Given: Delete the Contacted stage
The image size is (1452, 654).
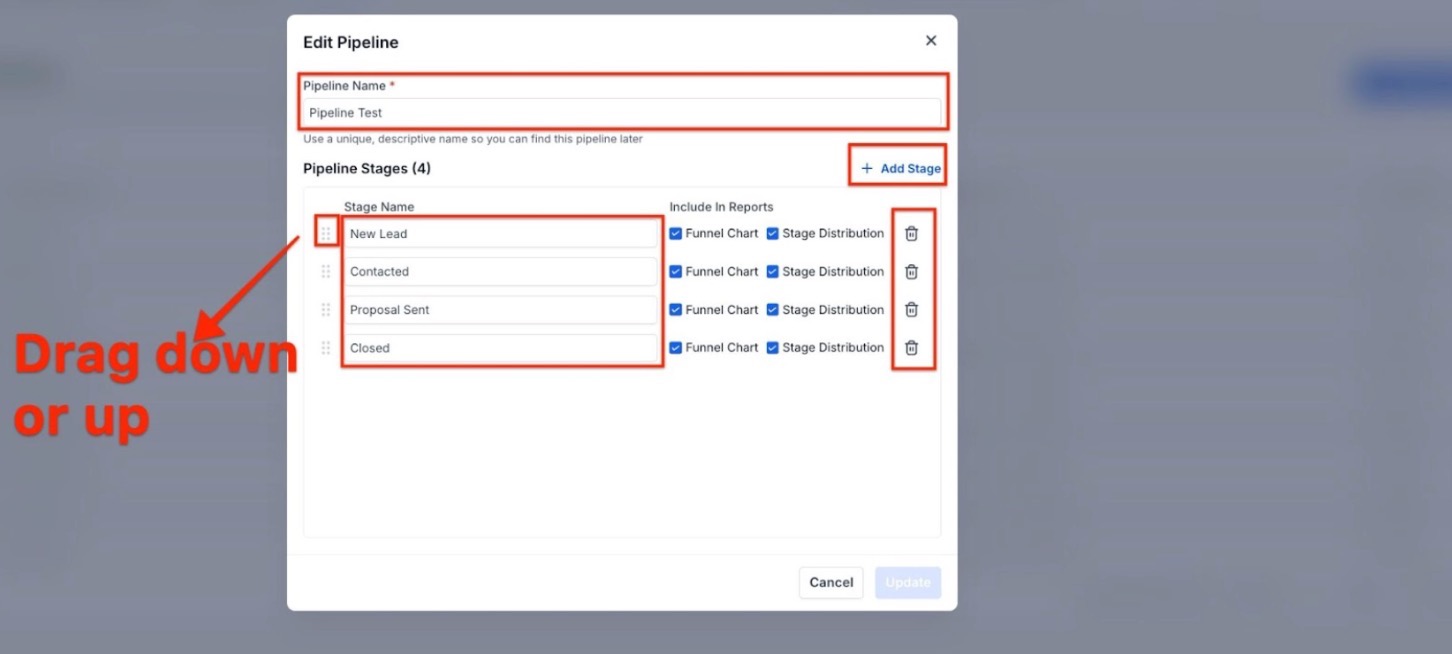Looking at the screenshot, I should [x=911, y=272].
